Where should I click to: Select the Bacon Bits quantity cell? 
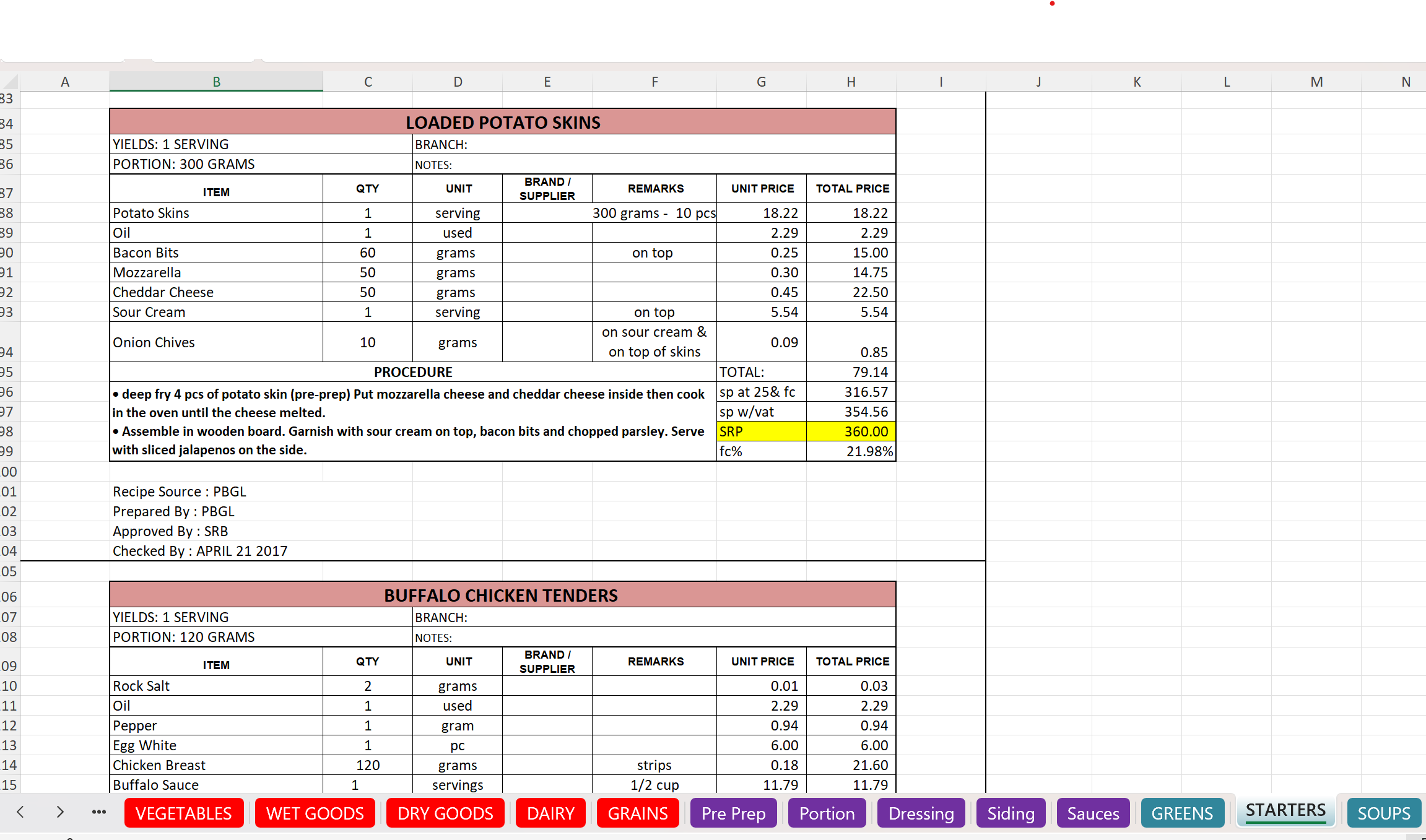click(367, 253)
